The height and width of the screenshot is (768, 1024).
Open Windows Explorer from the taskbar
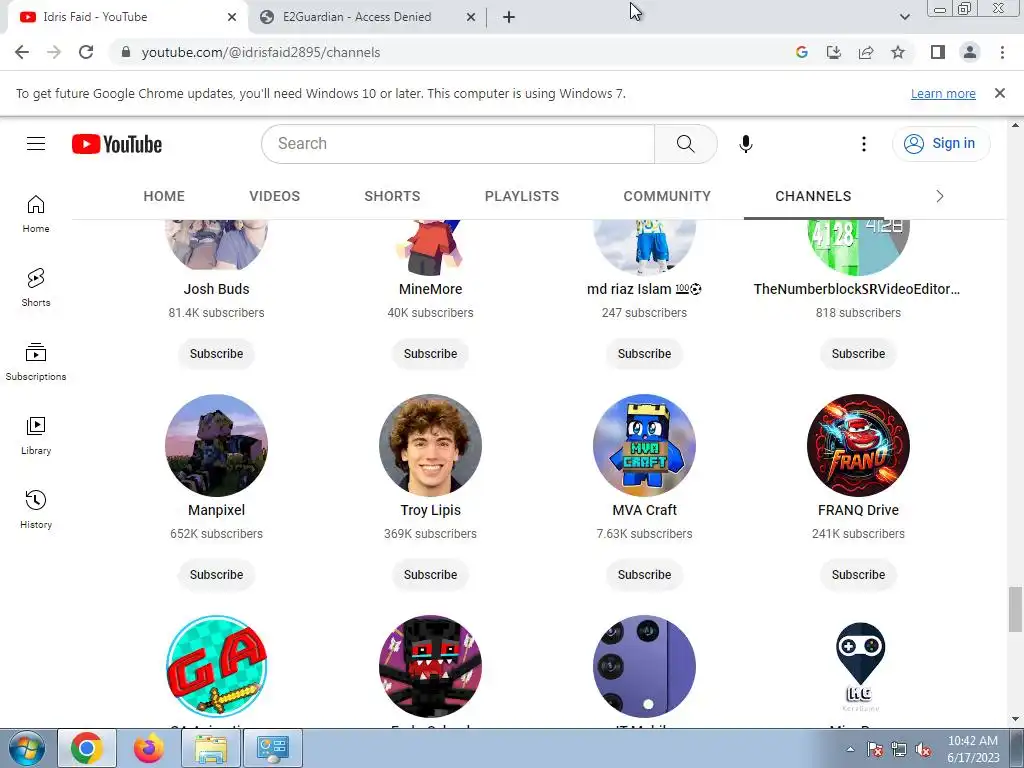click(211, 748)
